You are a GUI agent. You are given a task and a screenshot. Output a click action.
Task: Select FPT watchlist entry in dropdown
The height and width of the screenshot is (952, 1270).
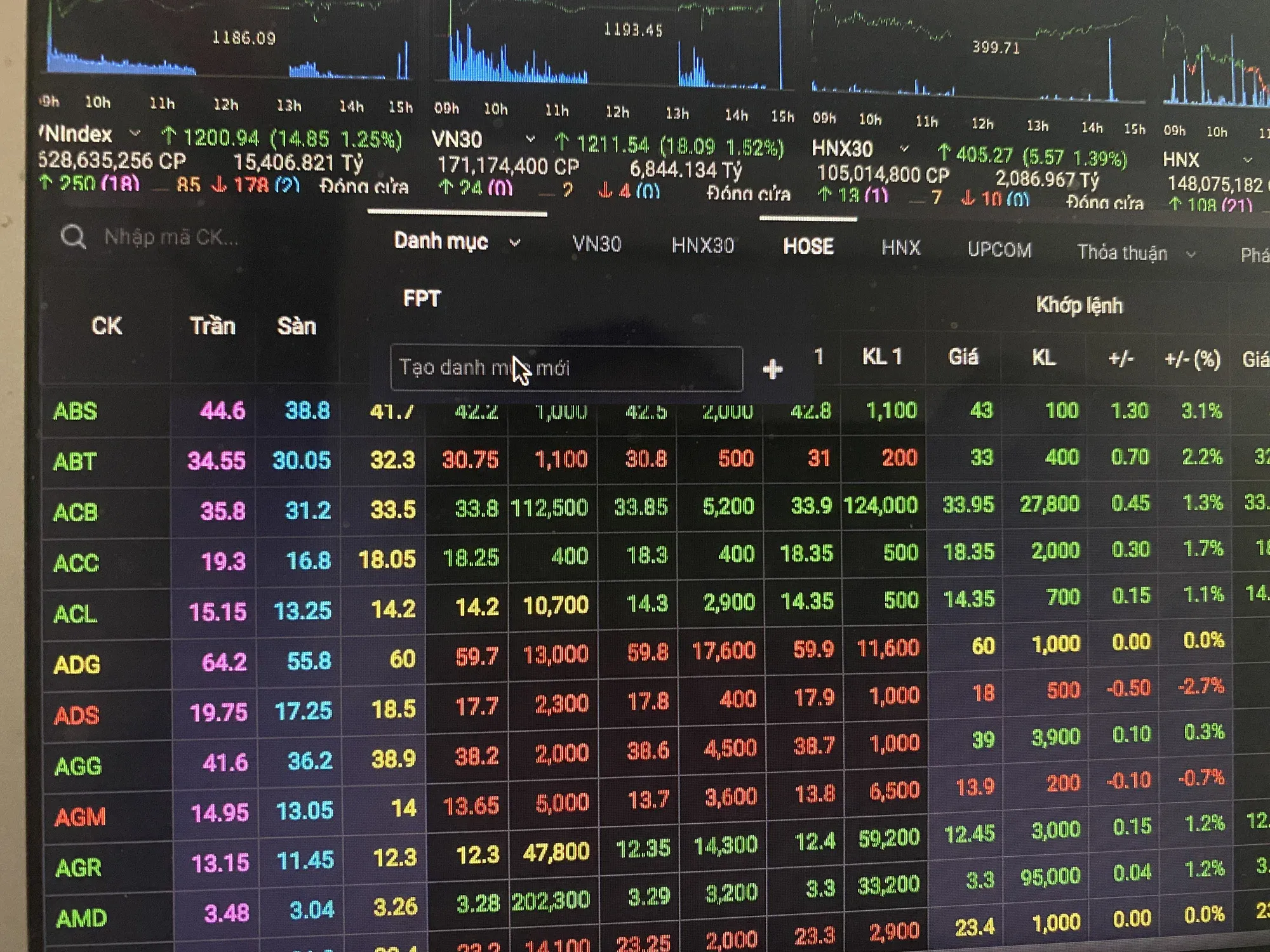422,298
